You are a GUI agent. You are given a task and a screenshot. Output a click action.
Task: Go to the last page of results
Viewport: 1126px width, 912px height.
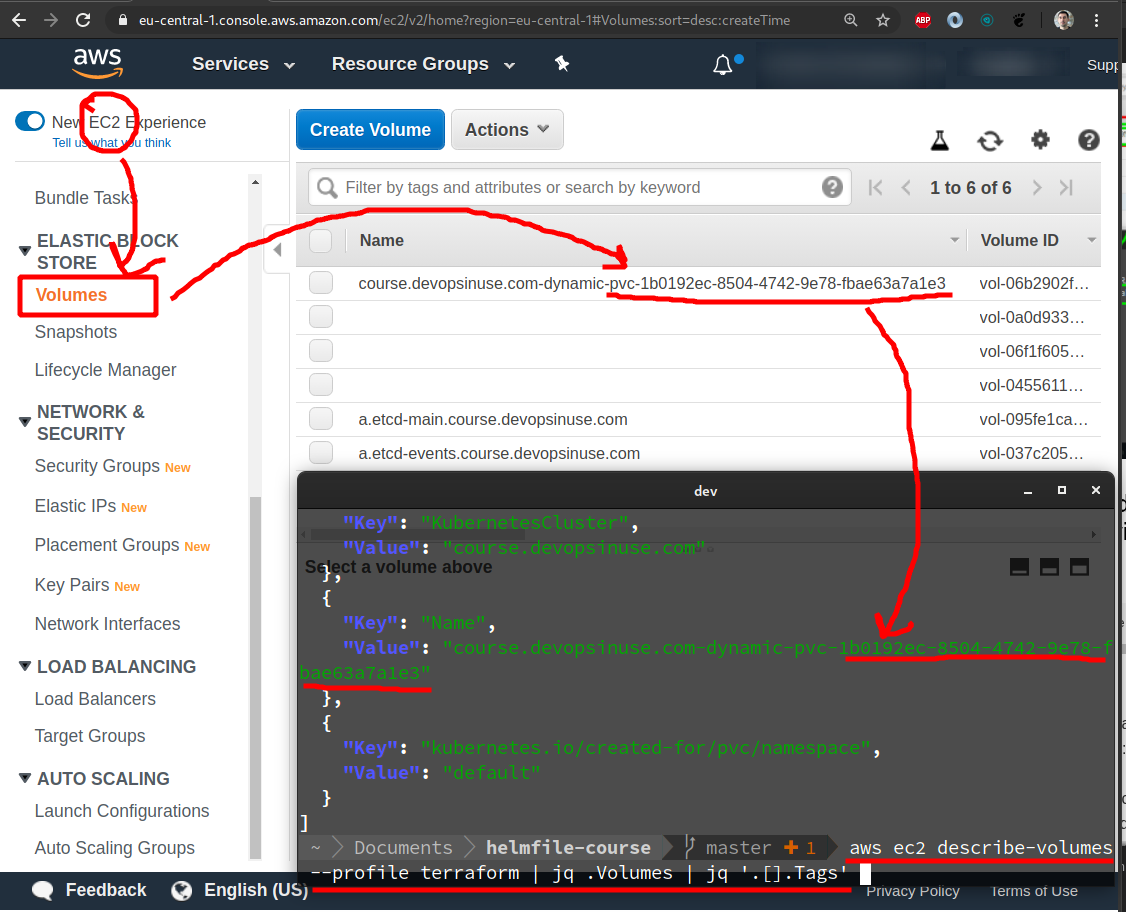pyautogui.click(x=1066, y=187)
